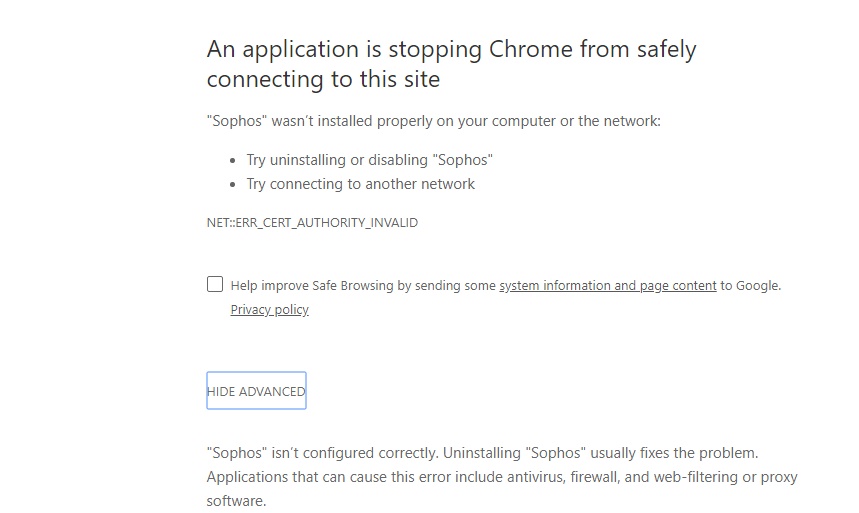Click the final word 'software.' in the paragraph

[x=236, y=501]
